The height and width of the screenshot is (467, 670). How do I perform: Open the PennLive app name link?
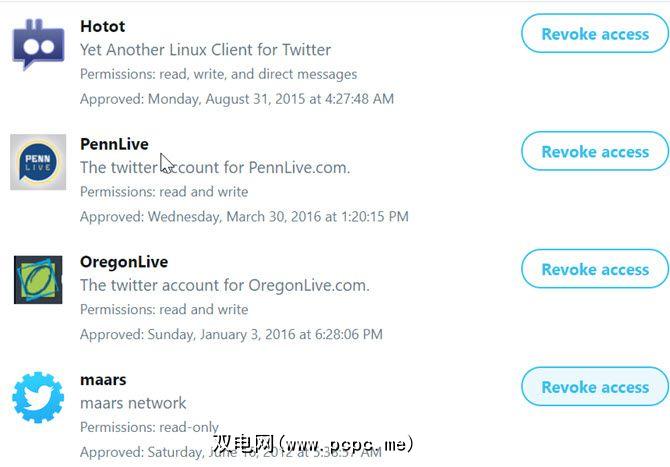[x=114, y=144]
